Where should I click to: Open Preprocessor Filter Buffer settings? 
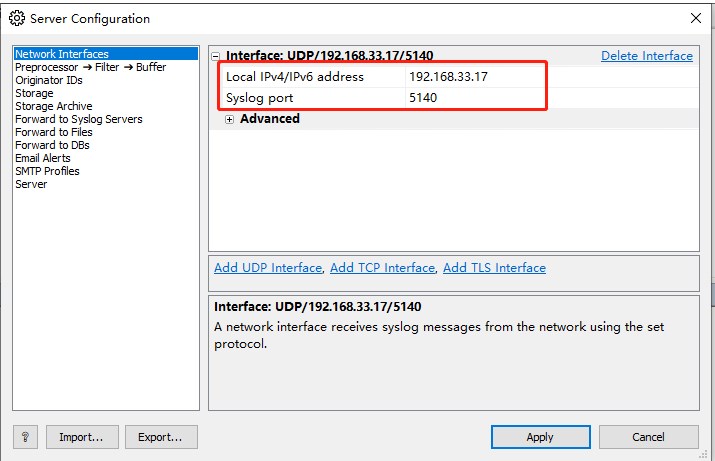tap(90, 67)
